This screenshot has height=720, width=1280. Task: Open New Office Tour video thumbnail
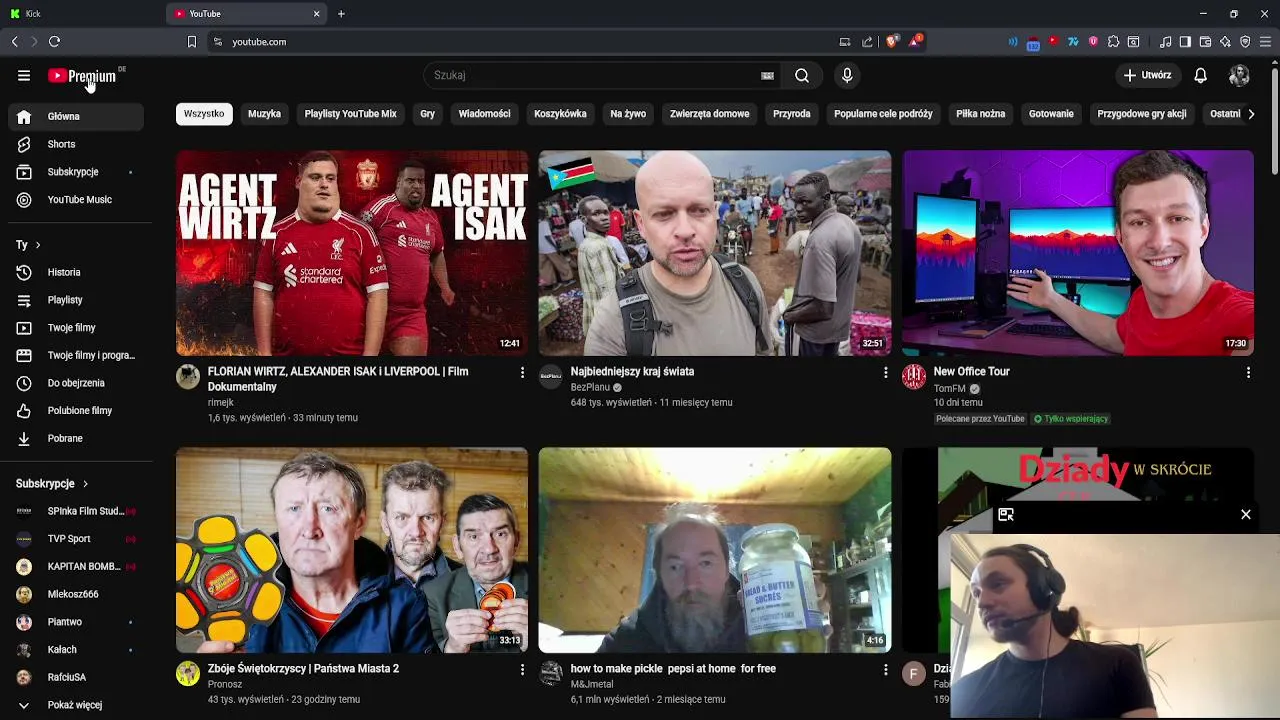pyautogui.click(x=1078, y=253)
